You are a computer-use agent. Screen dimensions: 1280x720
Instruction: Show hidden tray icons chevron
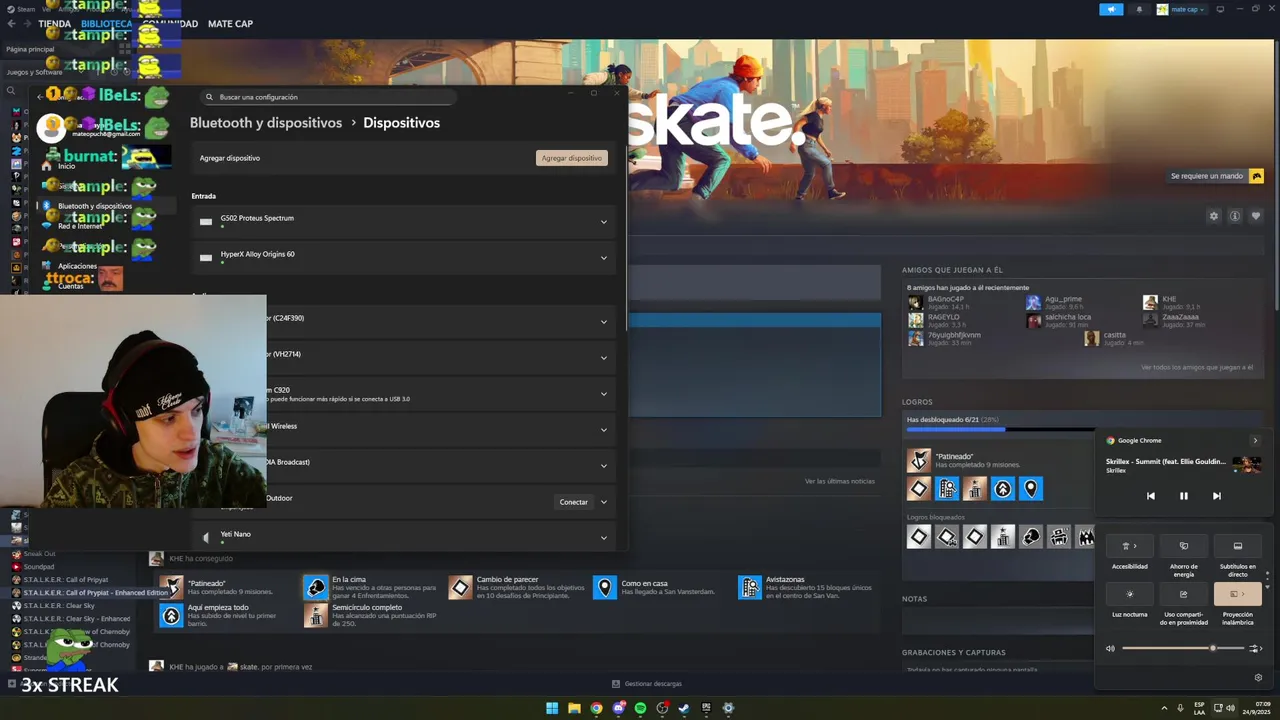1165,708
